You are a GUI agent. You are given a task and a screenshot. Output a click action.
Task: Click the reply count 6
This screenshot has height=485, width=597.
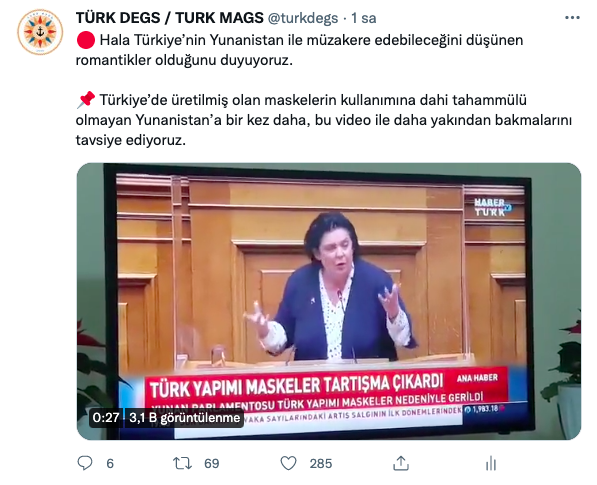110,464
